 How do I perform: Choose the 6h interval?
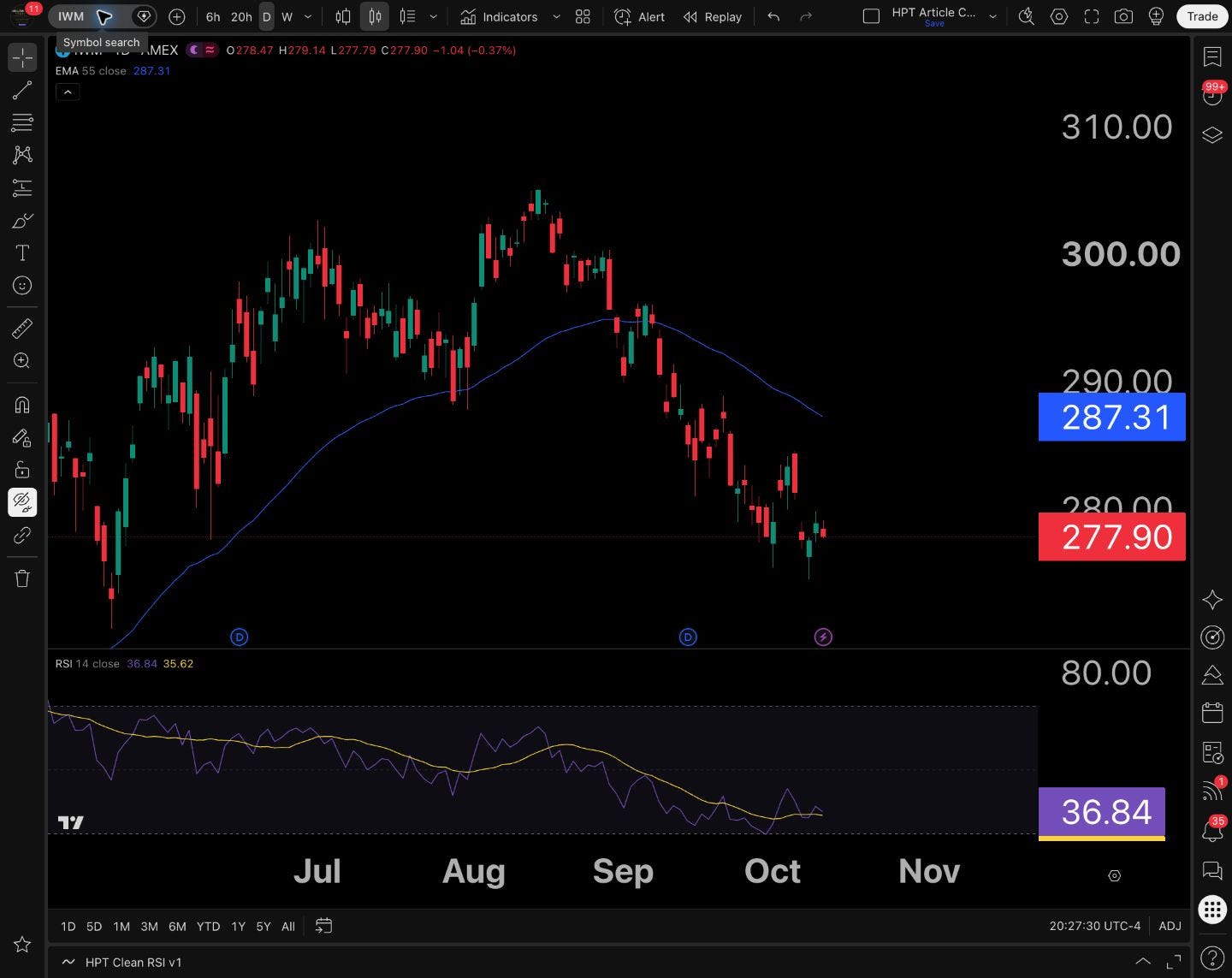[213, 16]
